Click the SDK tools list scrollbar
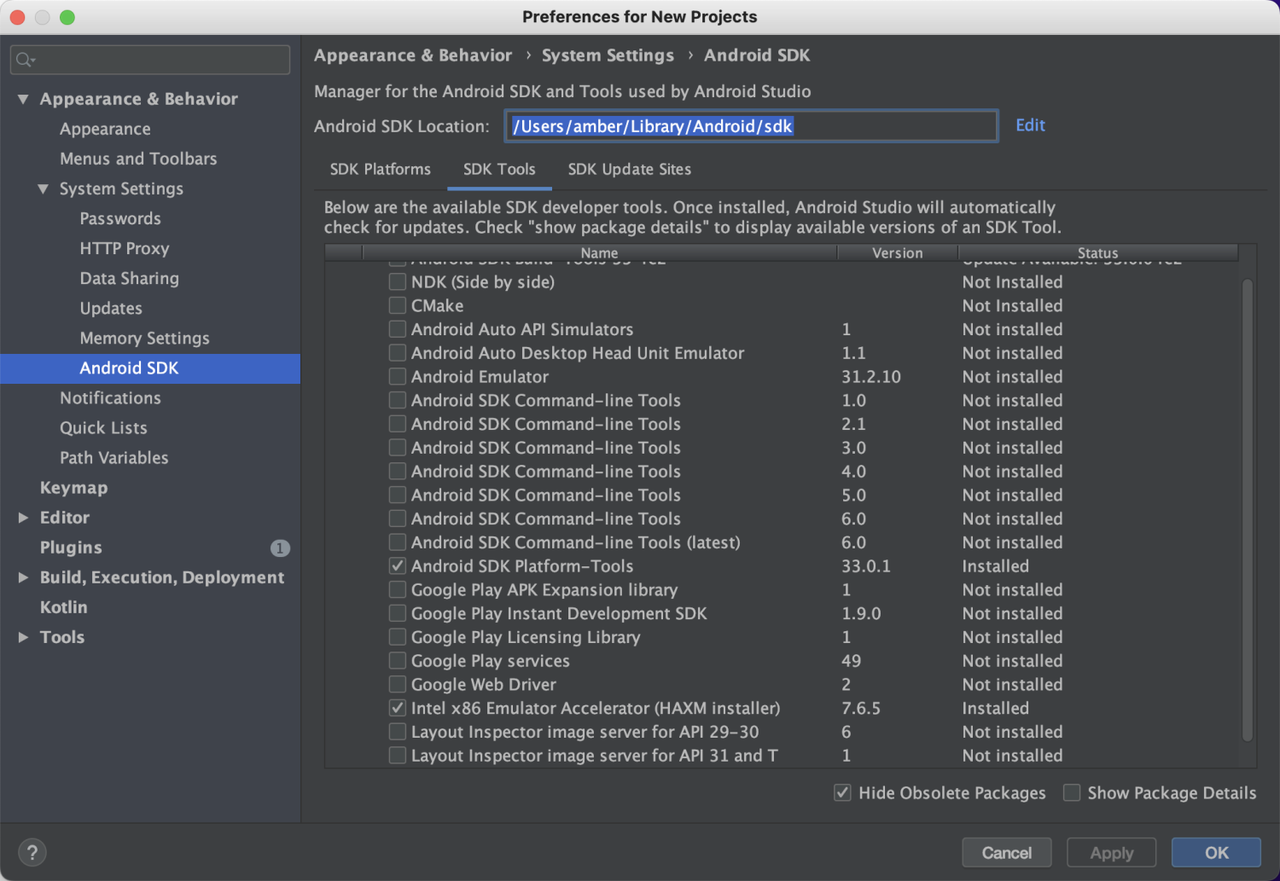The width and height of the screenshot is (1280, 881). 1246,510
